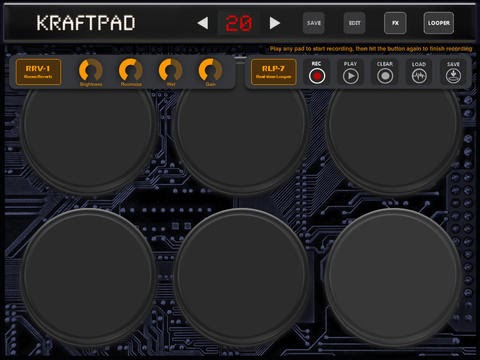Clear the current loop recording
The width and height of the screenshot is (480, 360).
click(385, 76)
